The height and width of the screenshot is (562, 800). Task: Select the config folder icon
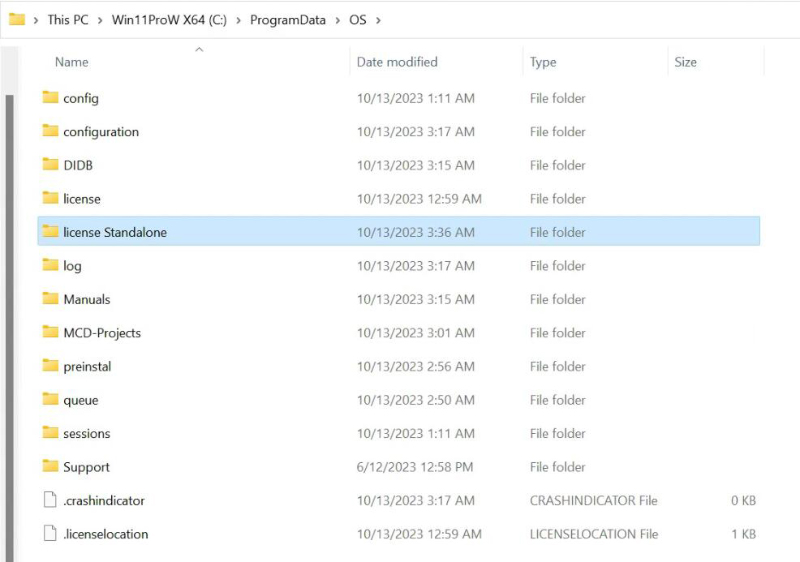pos(50,97)
